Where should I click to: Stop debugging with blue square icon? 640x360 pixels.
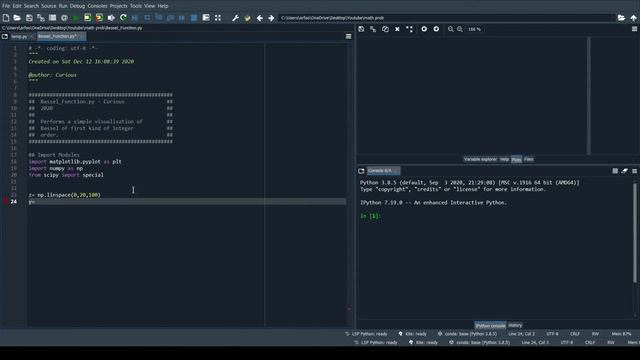click(194, 18)
